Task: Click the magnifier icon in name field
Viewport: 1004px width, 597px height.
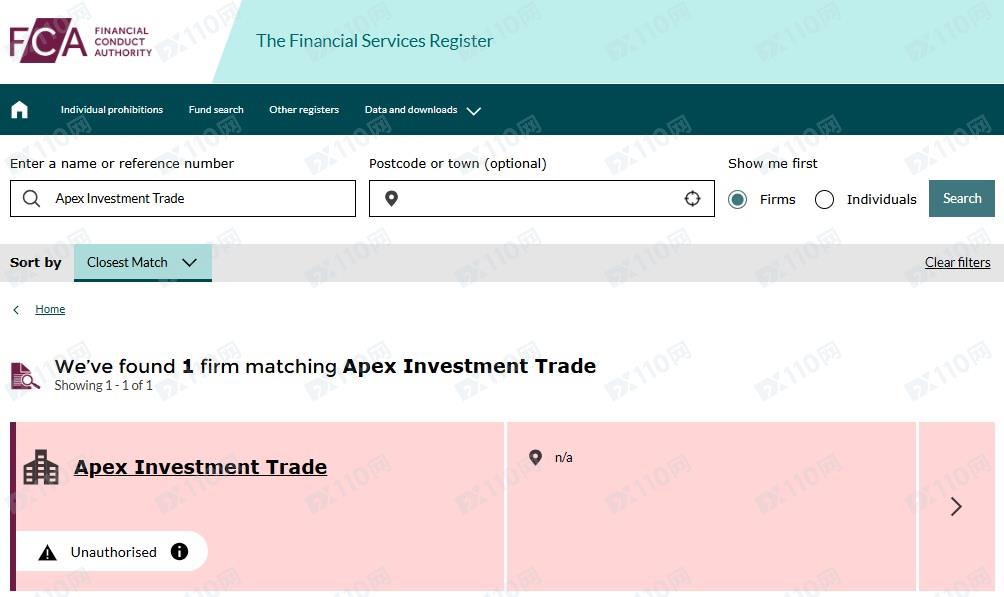Action: 31,199
